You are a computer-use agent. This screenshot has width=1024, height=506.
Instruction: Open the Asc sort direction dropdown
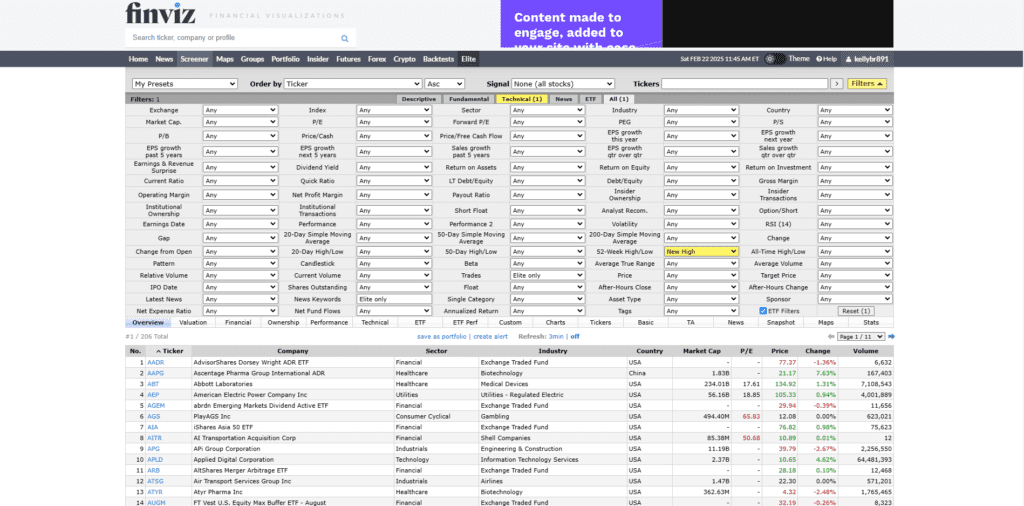click(445, 84)
